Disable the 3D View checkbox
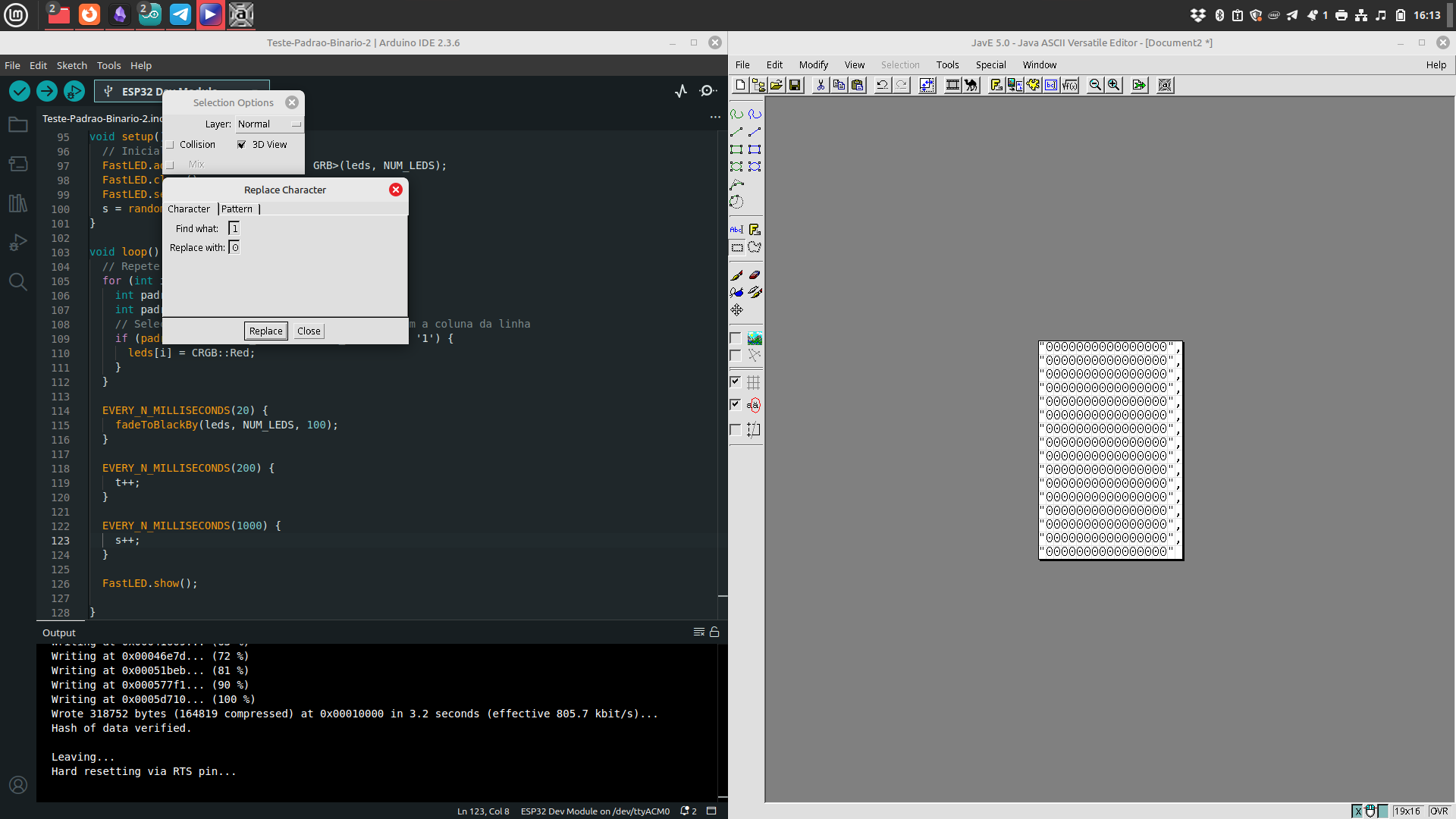1456x819 pixels. pos(241,144)
